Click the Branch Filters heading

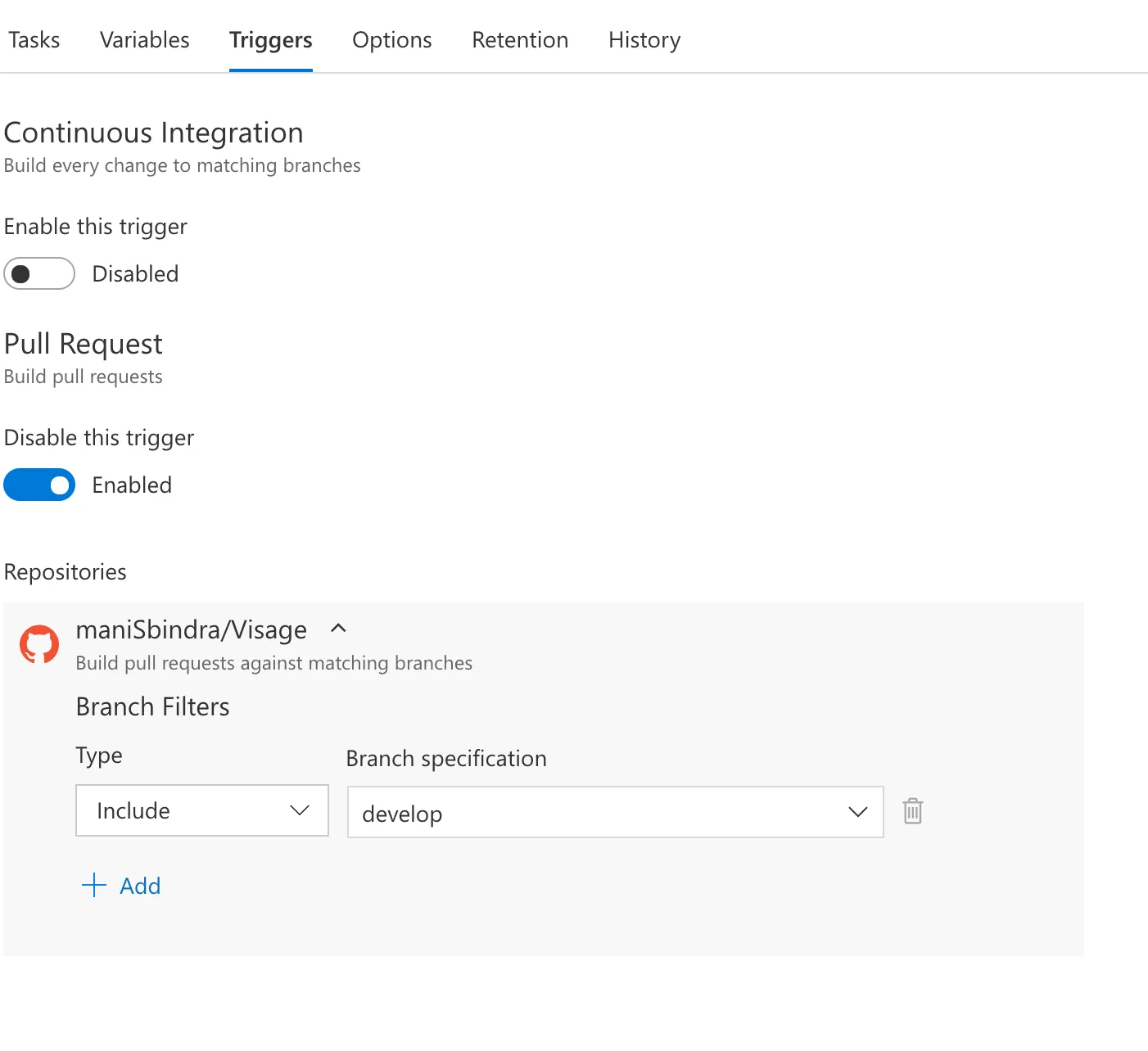(x=152, y=706)
